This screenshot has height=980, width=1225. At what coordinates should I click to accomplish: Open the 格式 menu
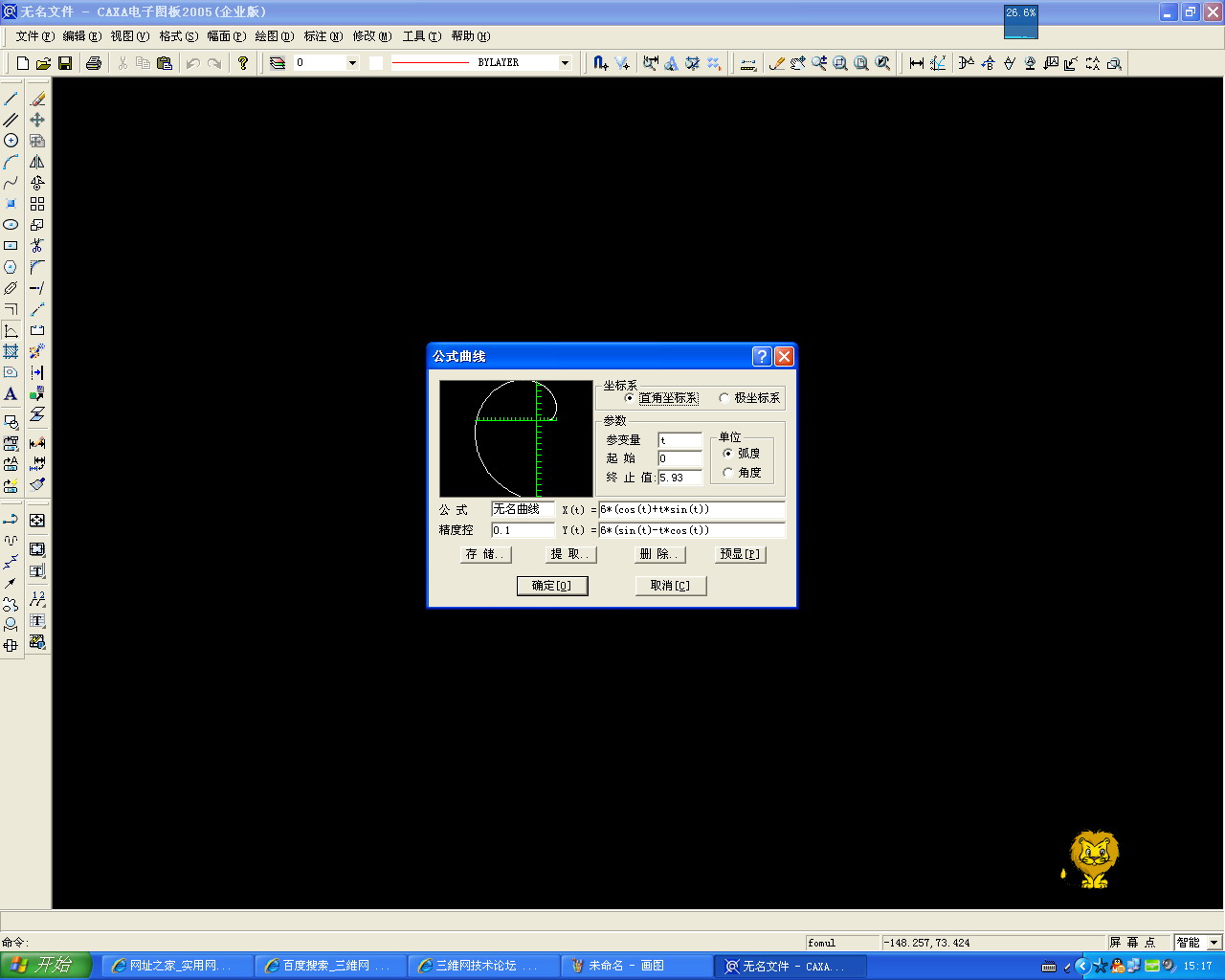tap(179, 36)
